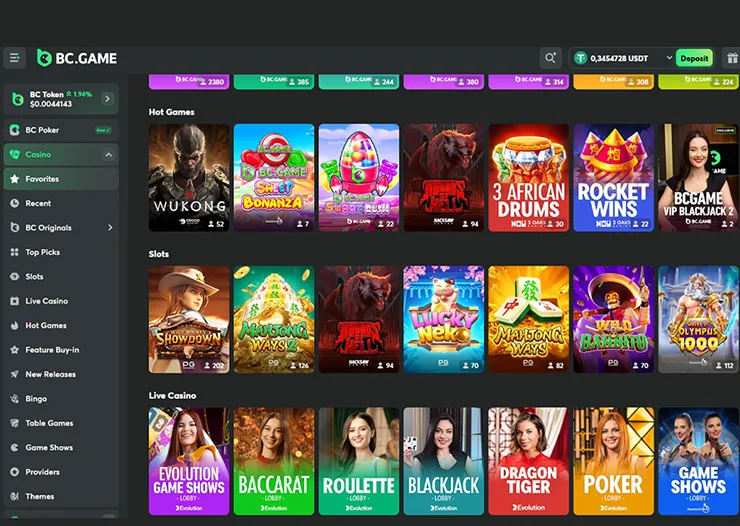Click the Recent clock icon
740x526 pixels.
coord(15,203)
